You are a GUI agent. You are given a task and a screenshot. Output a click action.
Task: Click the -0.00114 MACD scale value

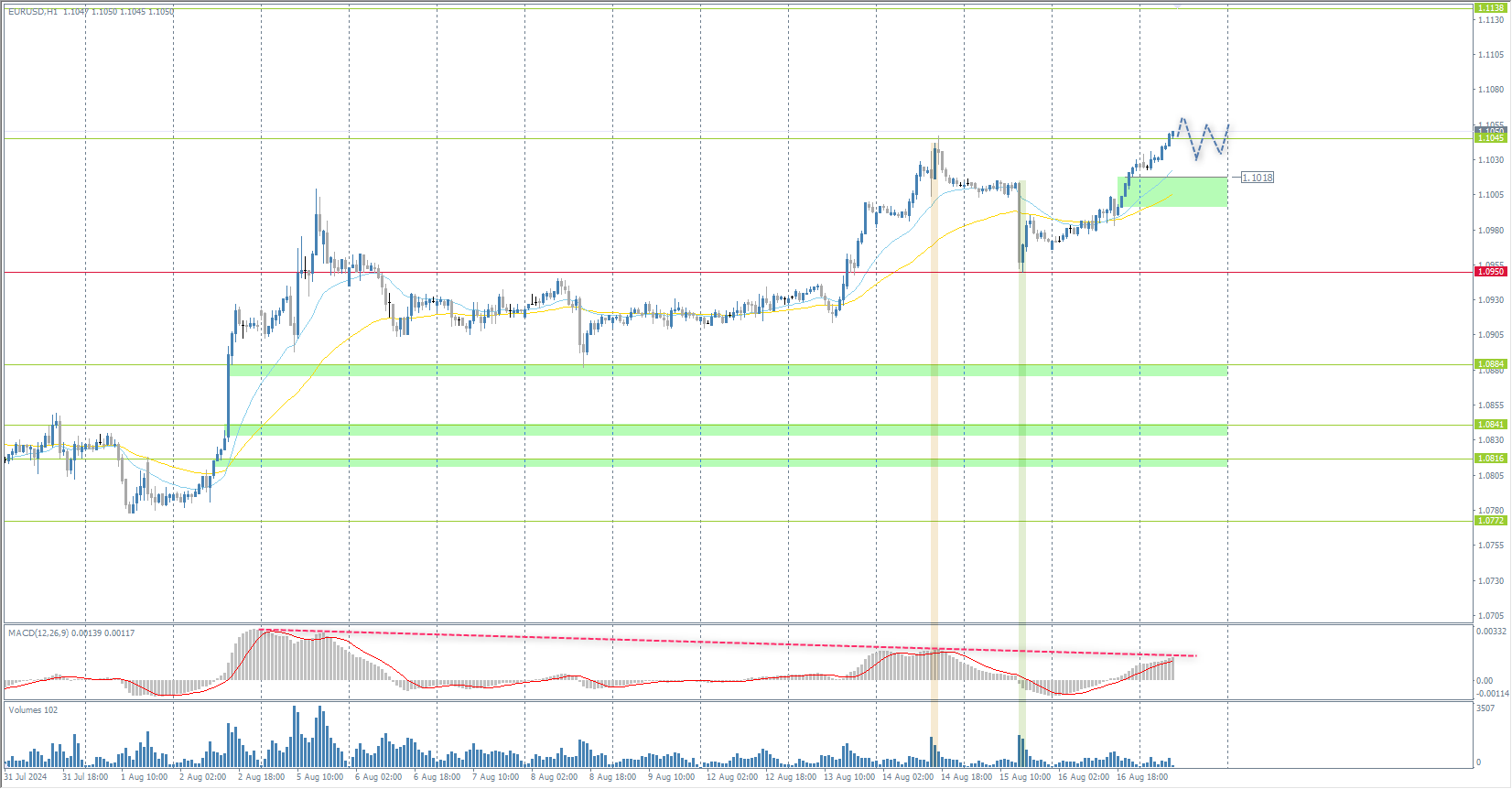(1493, 694)
